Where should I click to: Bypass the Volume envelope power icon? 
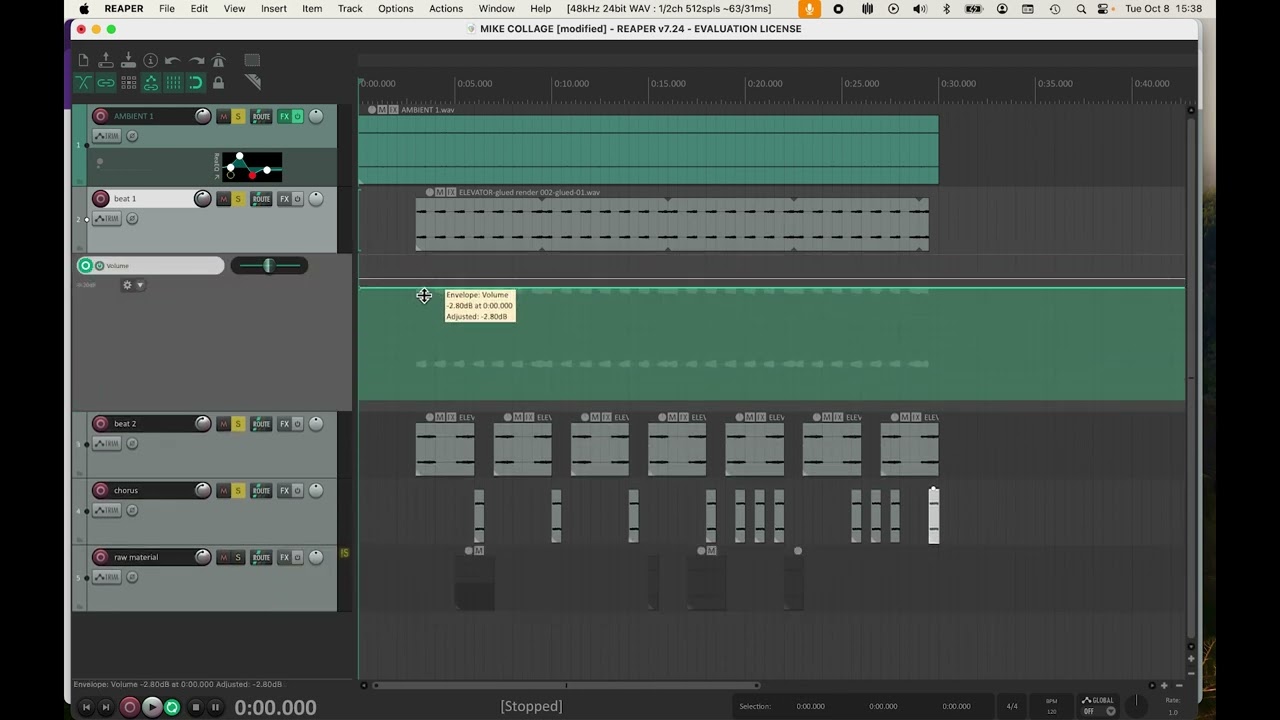[99, 266]
